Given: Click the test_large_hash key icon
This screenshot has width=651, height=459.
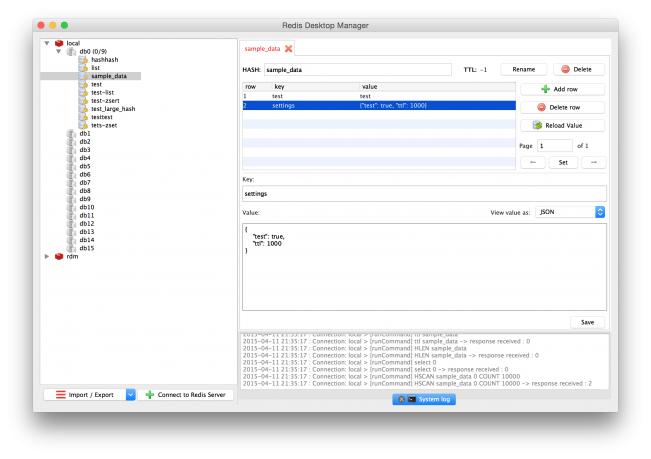Looking at the screenshot, I should coord(83,109).
